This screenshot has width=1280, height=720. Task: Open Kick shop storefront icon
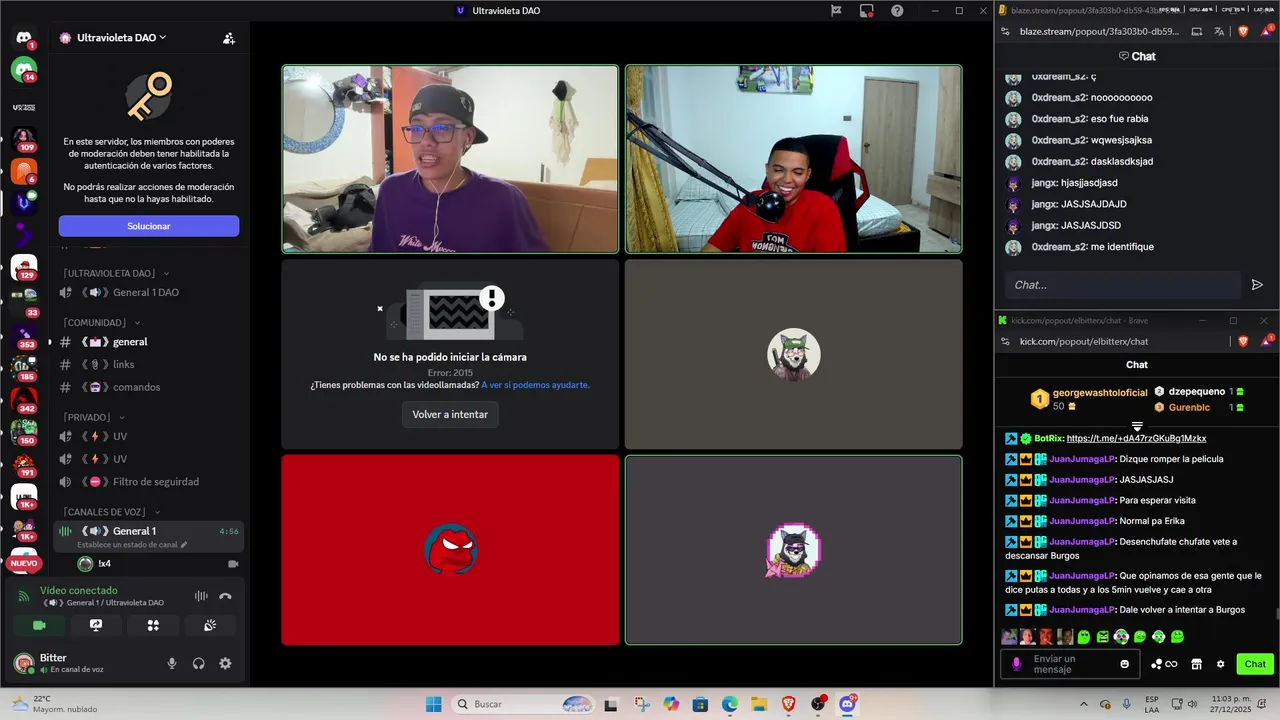(1196, 664)
